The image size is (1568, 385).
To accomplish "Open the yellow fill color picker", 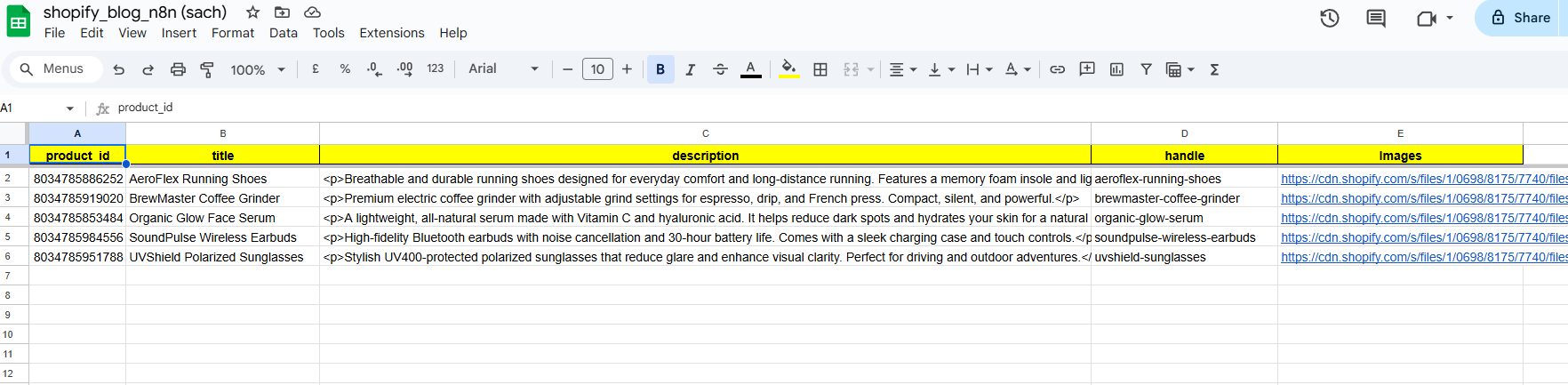I will [788, 69].
